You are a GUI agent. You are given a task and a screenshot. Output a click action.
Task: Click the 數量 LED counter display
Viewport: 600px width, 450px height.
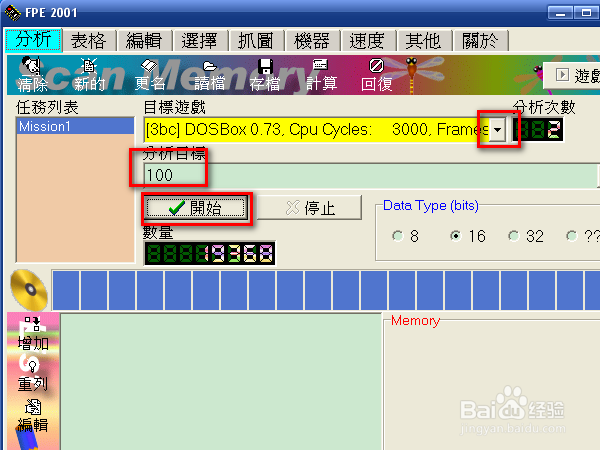[x=209, y=253]
